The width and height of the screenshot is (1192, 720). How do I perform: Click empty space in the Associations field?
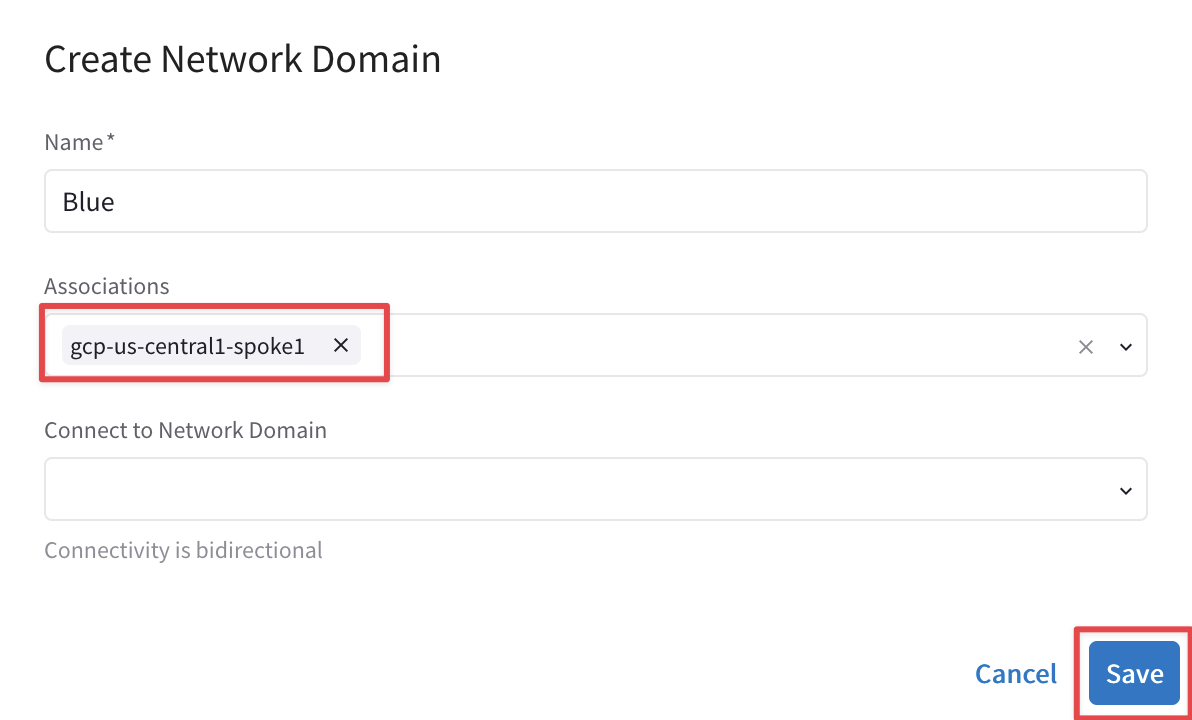tap(700, 346)
